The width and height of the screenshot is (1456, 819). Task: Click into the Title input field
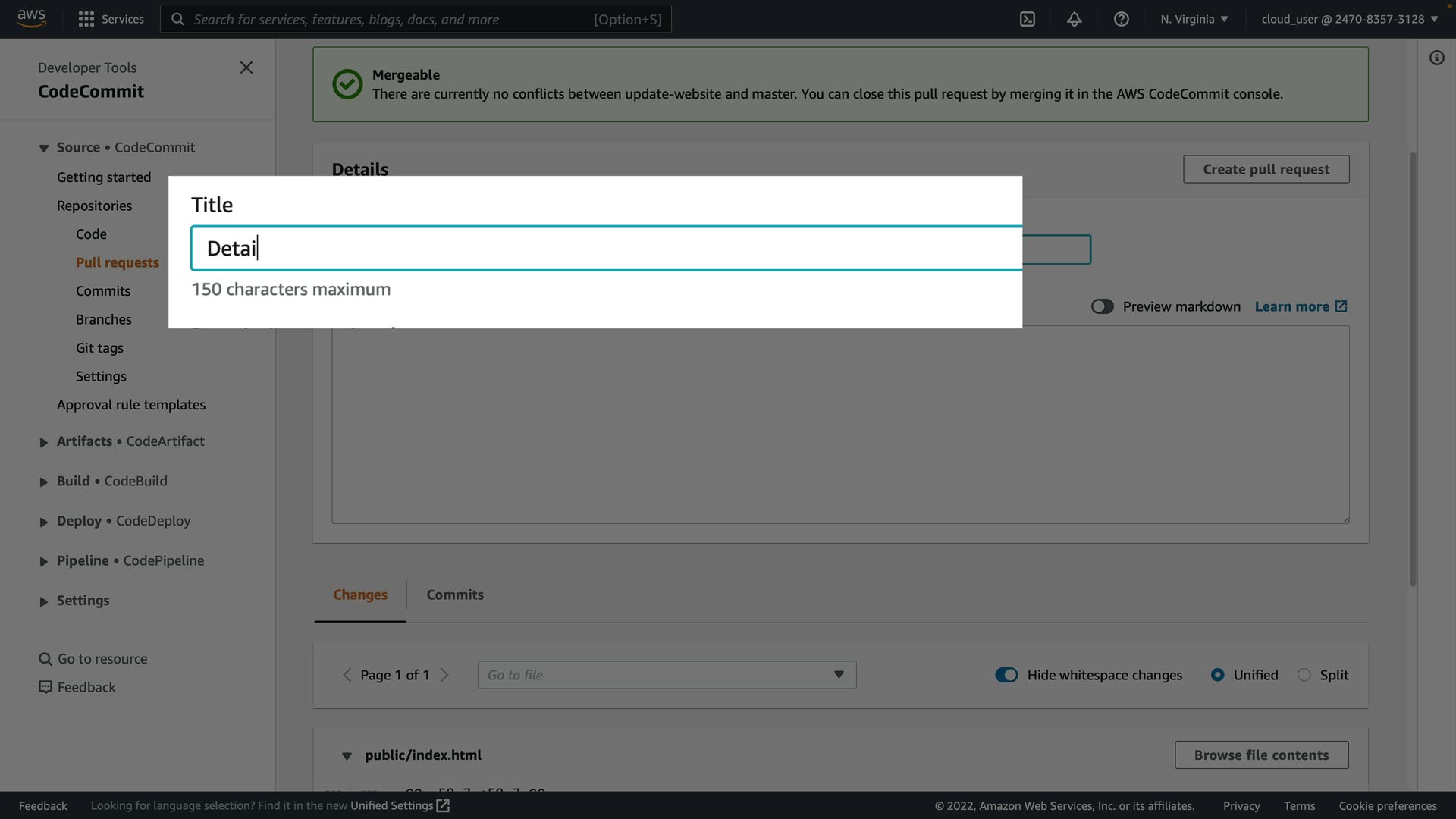coord(607,249)
